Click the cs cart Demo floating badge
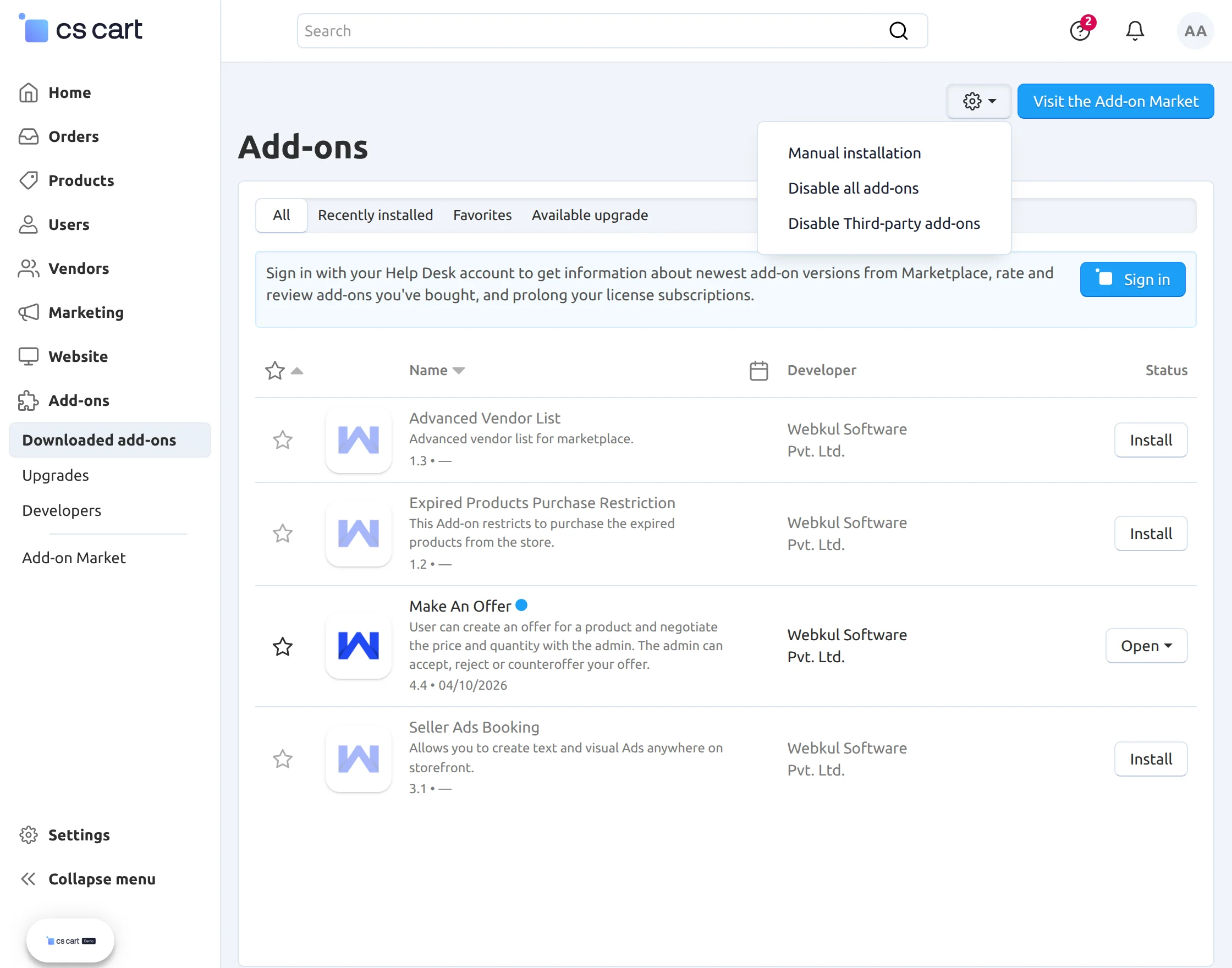1232x968 pixels. (x=70, y=941)
